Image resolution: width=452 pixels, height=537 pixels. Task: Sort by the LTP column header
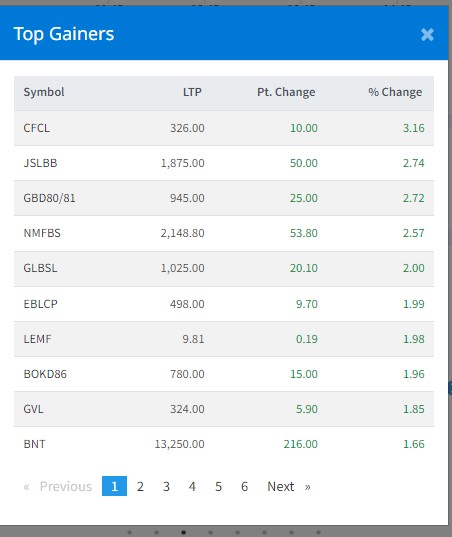click(192, 92)
